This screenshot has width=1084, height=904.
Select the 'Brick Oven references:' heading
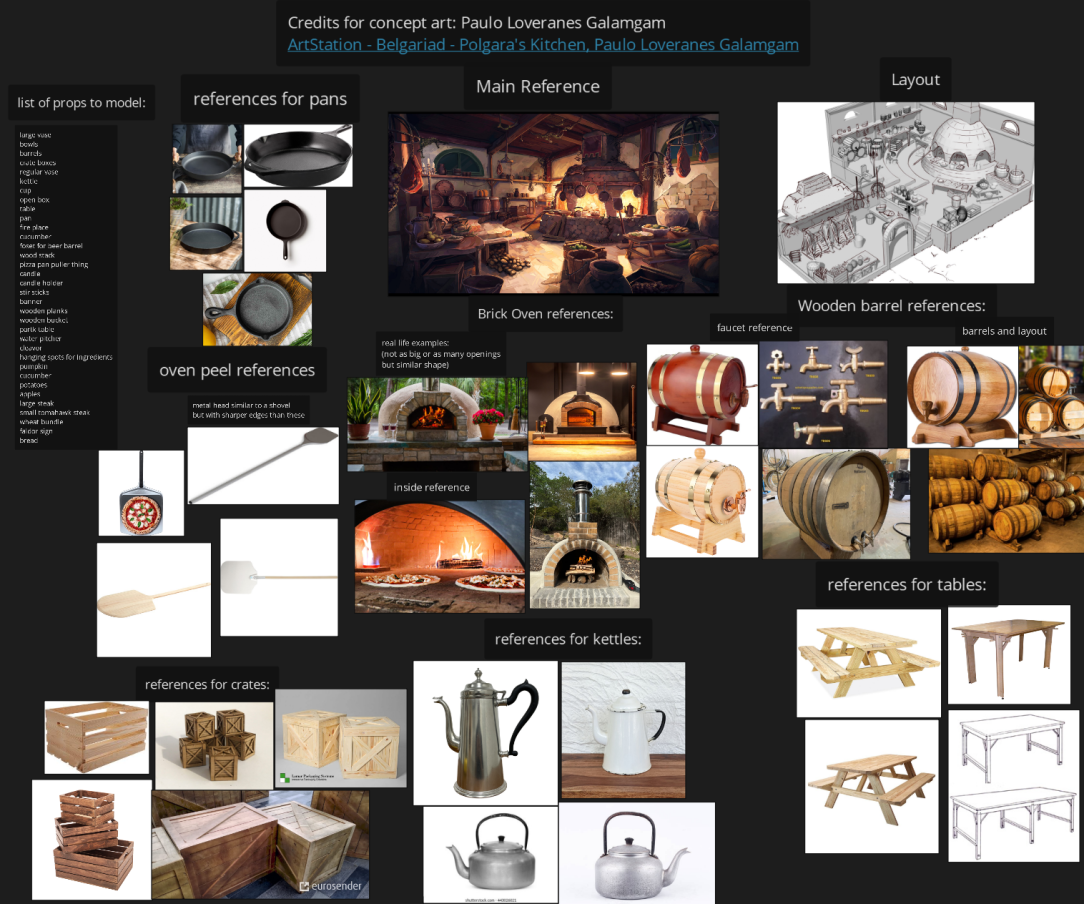click(x=545, y=314)
